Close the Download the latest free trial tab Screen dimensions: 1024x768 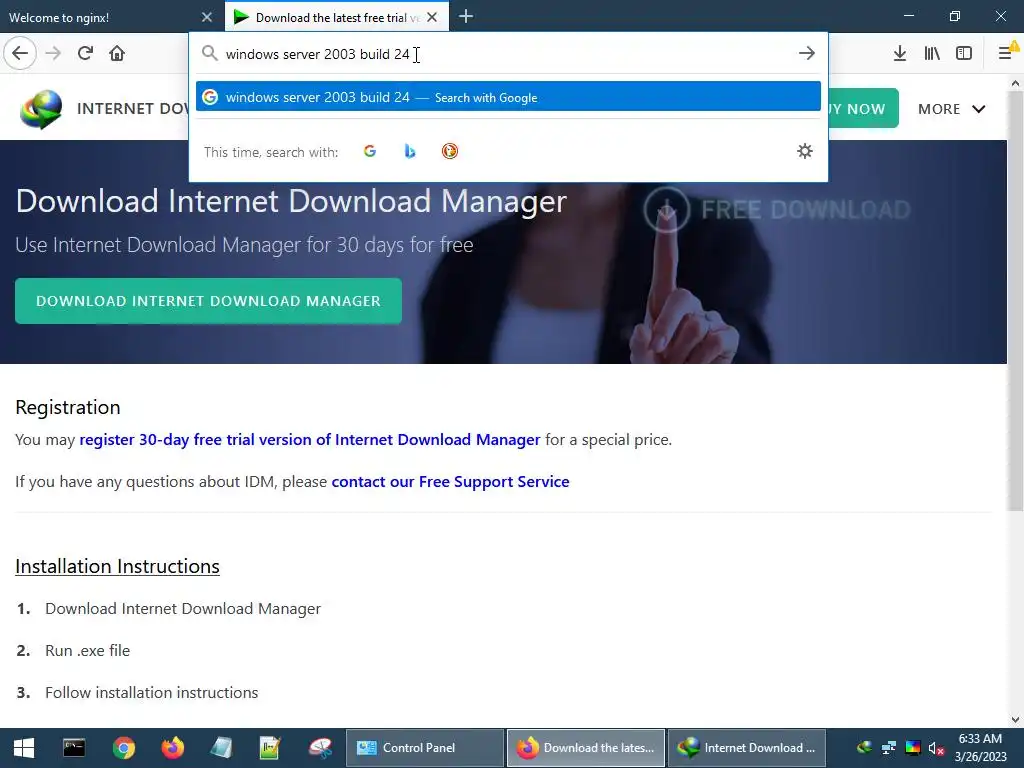point(432,17)
